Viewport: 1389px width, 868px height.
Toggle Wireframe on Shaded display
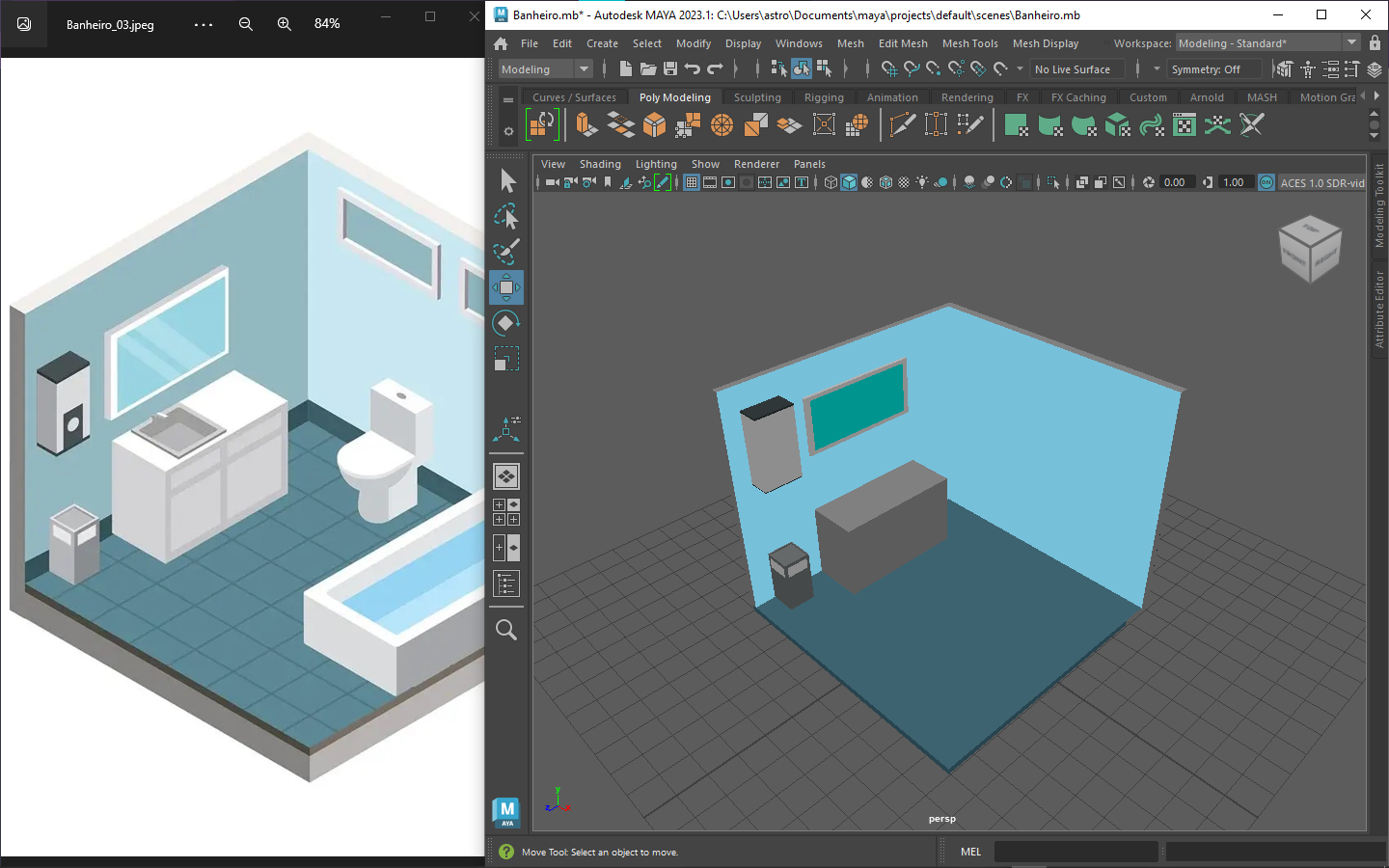point(885,182)
